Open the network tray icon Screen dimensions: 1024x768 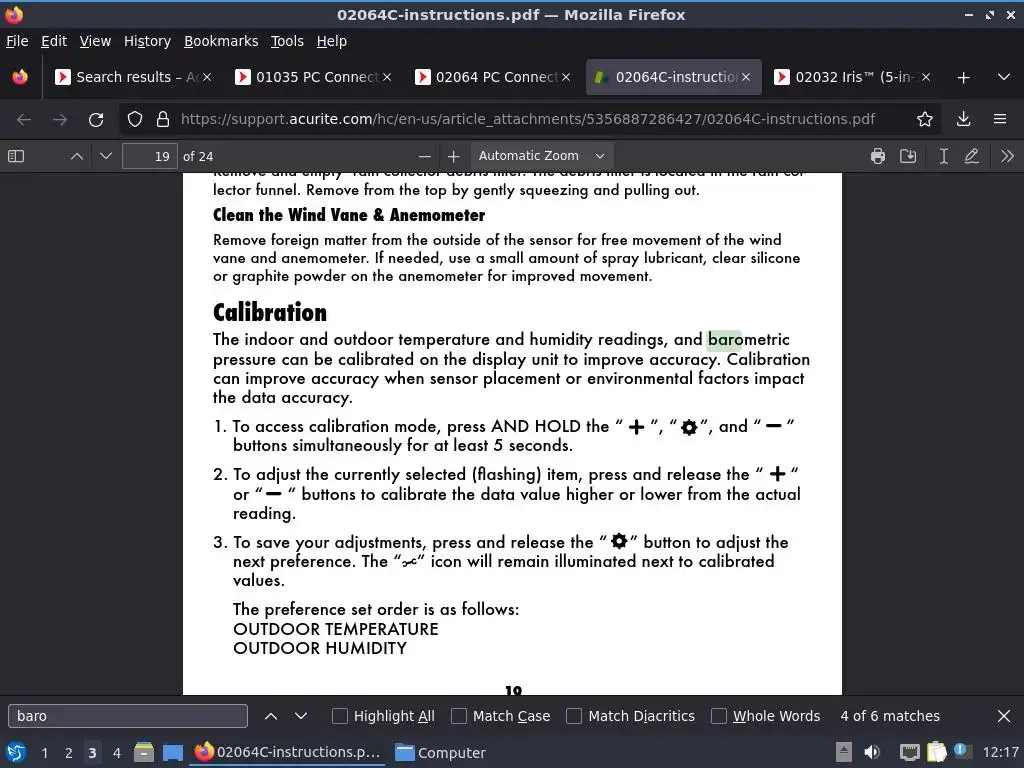pyautogui.click(x=909, y=753)
